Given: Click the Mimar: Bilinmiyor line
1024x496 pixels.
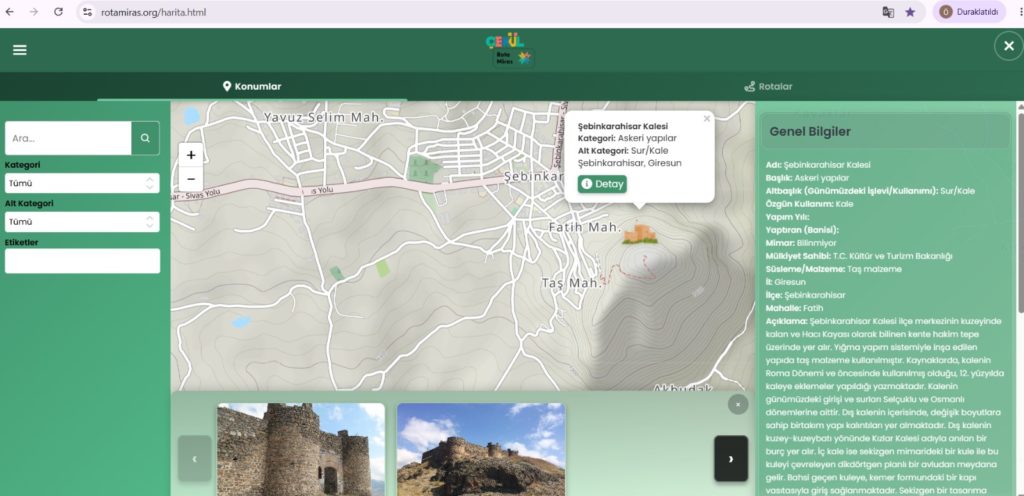Looking at the screenshot, I should tap(801, 243).
